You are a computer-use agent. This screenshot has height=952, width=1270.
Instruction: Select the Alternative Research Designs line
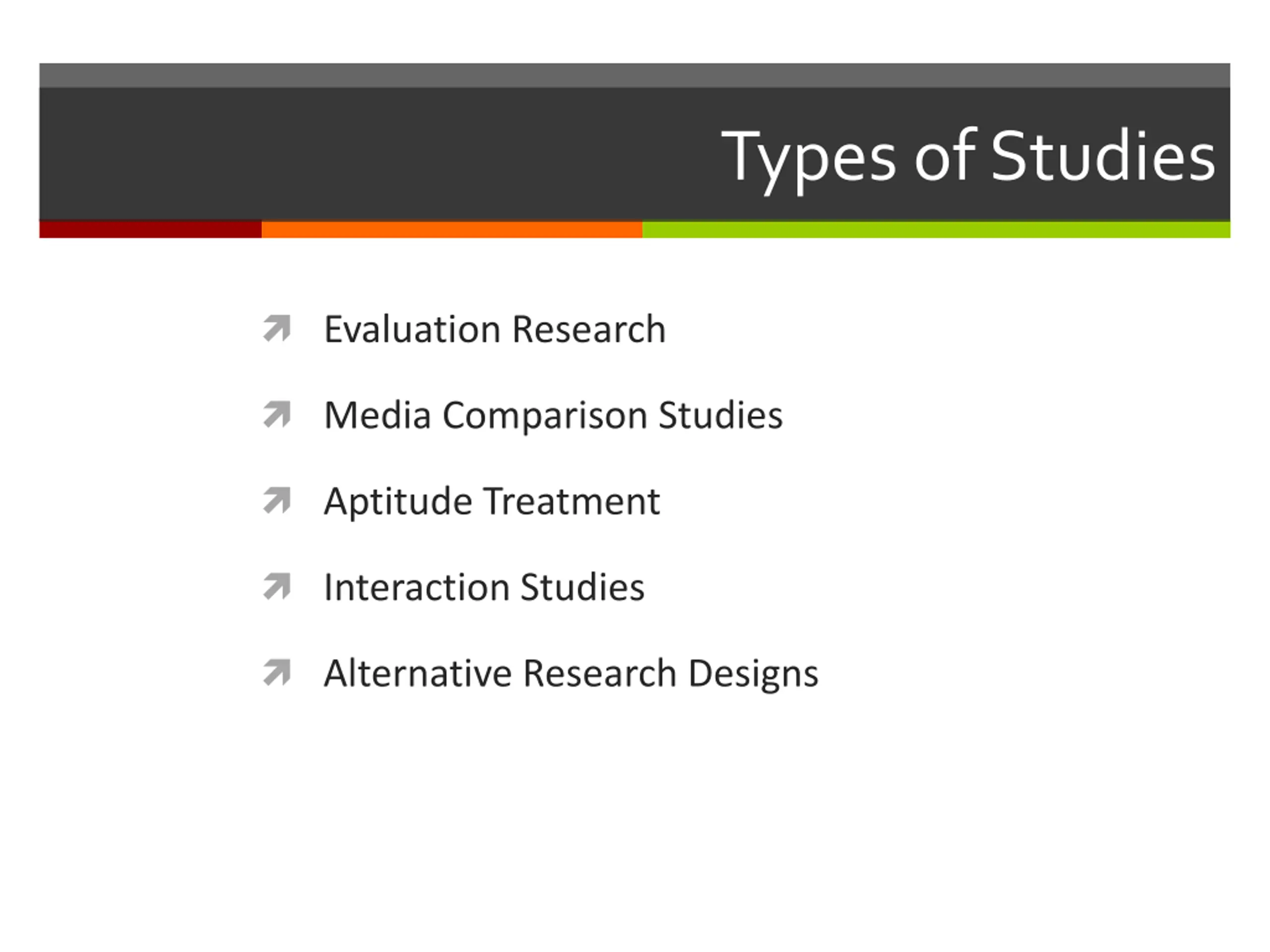571,674
